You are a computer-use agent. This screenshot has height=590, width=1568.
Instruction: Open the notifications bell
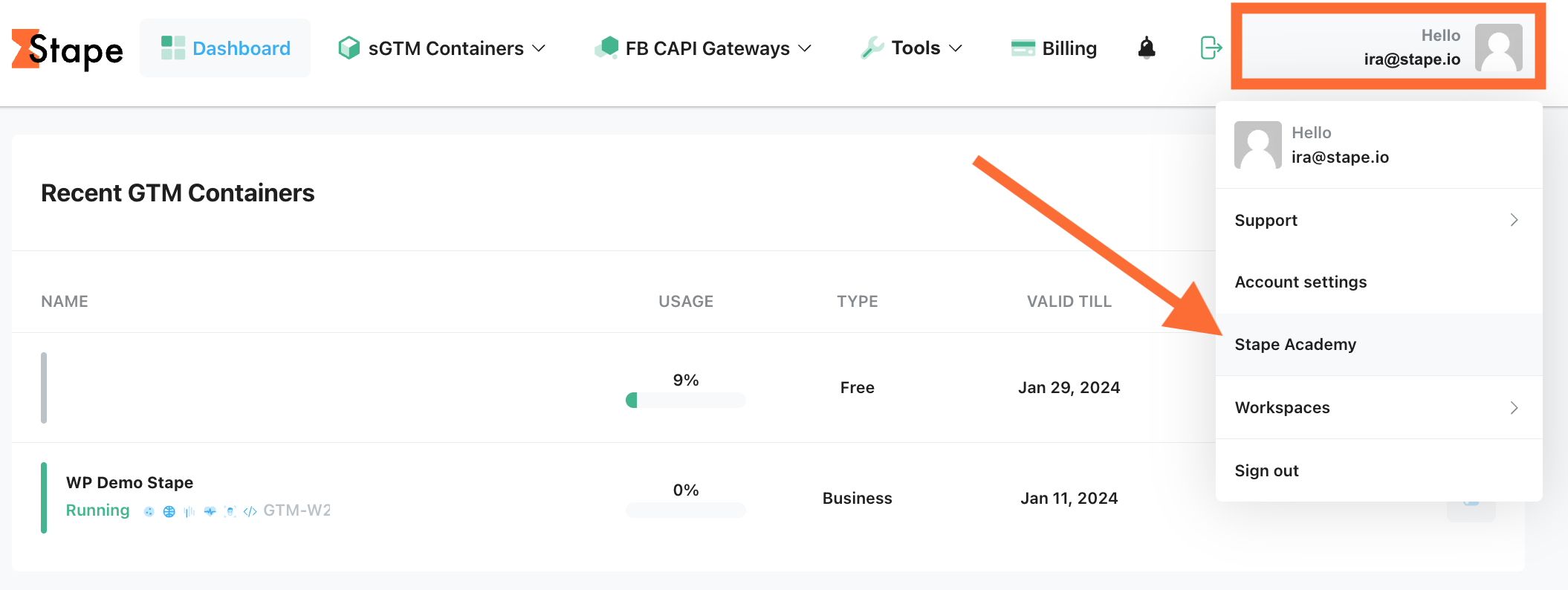click(1147, 48)
